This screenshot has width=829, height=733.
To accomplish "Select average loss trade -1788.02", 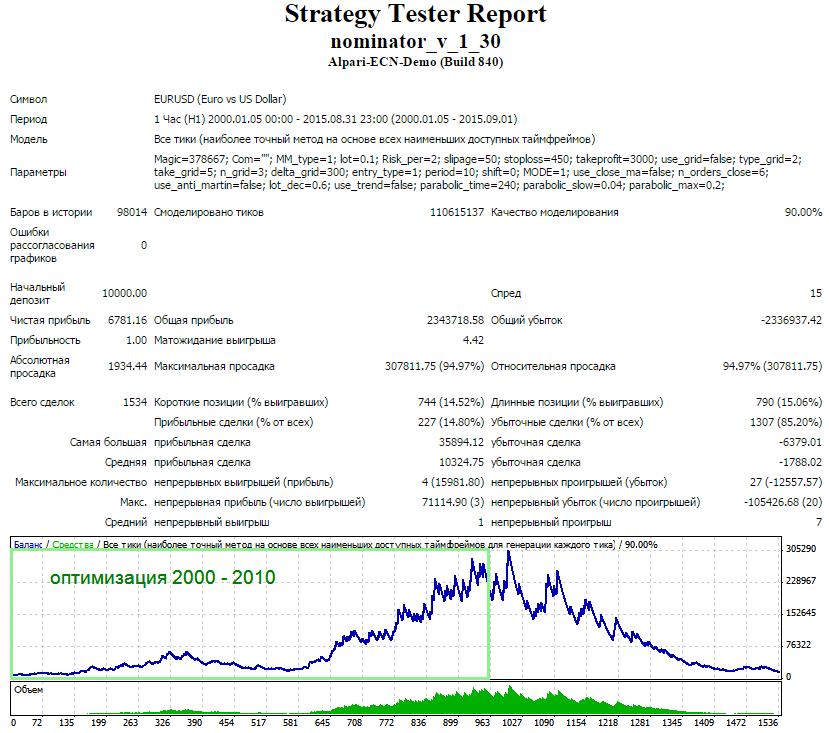I will point(800,463).
